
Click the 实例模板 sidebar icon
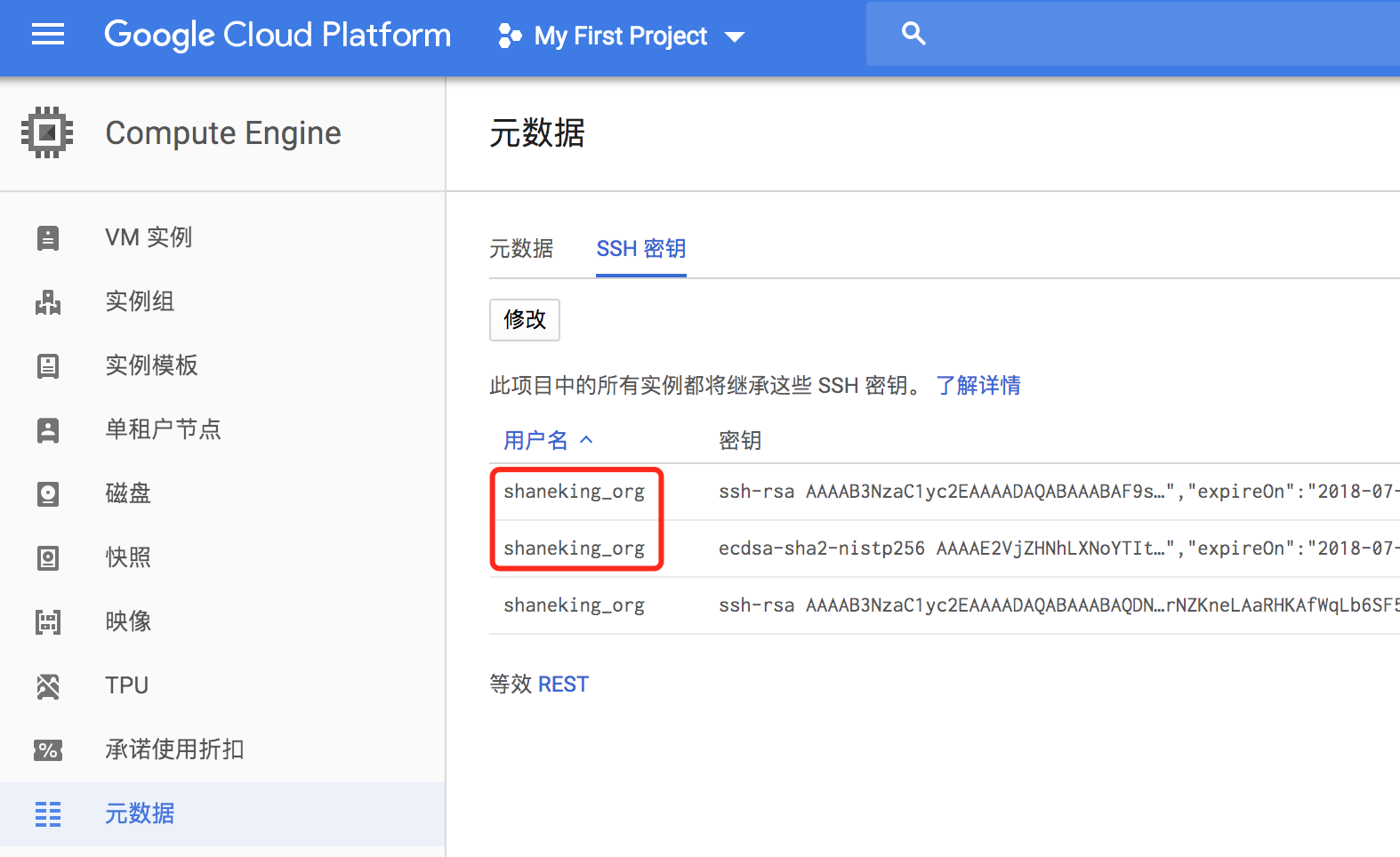pos(48,366)
